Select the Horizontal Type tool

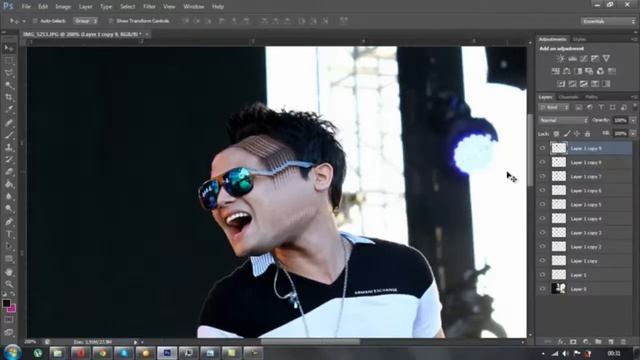click(9, 234)
